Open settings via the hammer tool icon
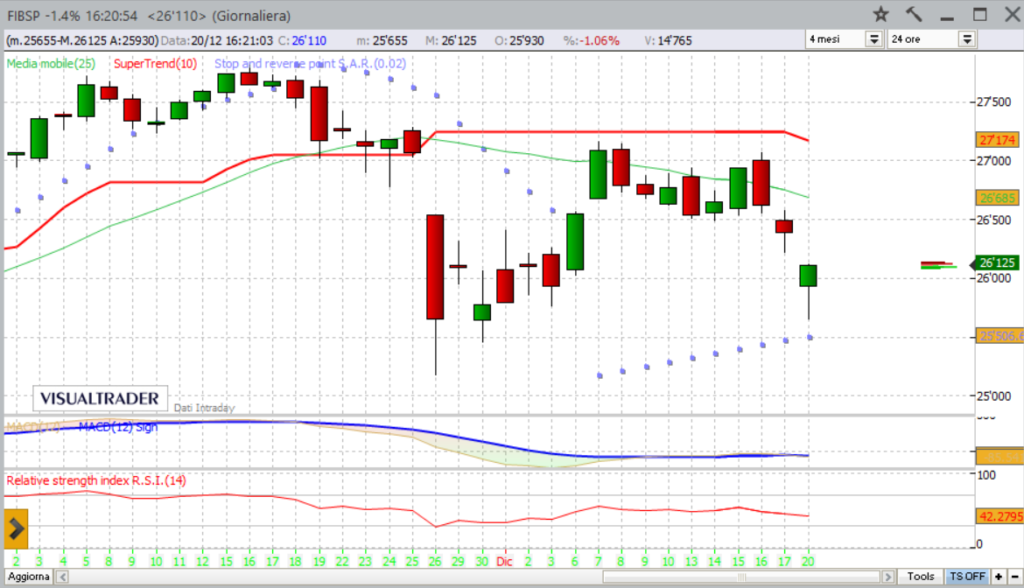1024x588 pixels. tap(914, 14)
